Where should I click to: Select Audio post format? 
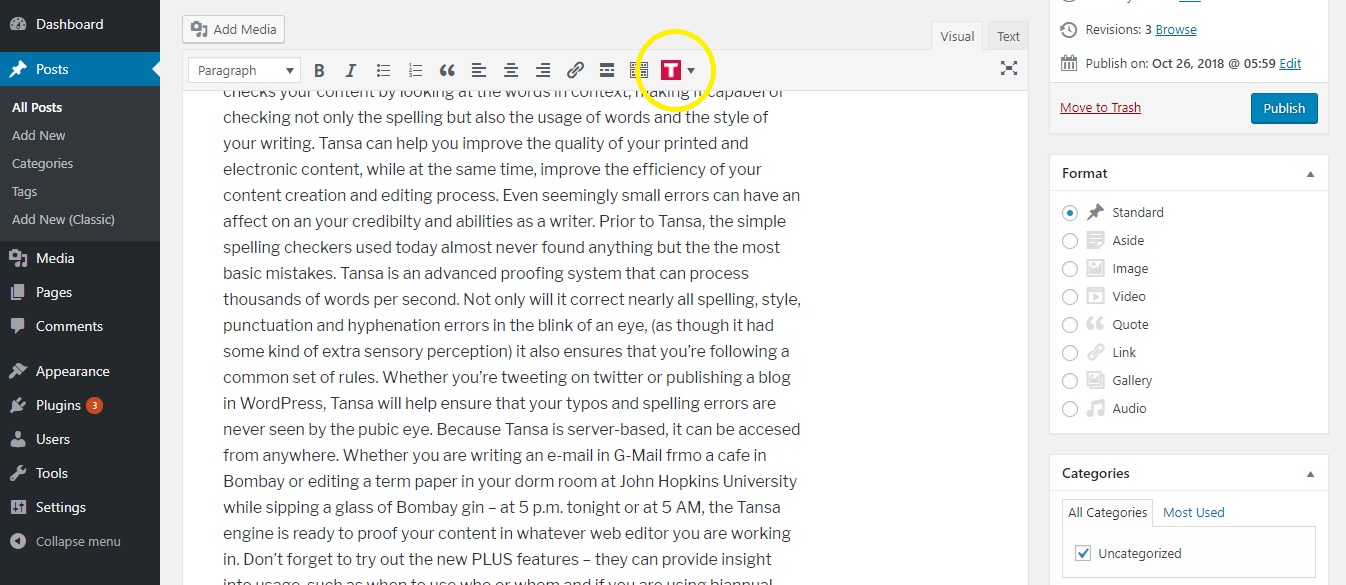[1070, 408]
